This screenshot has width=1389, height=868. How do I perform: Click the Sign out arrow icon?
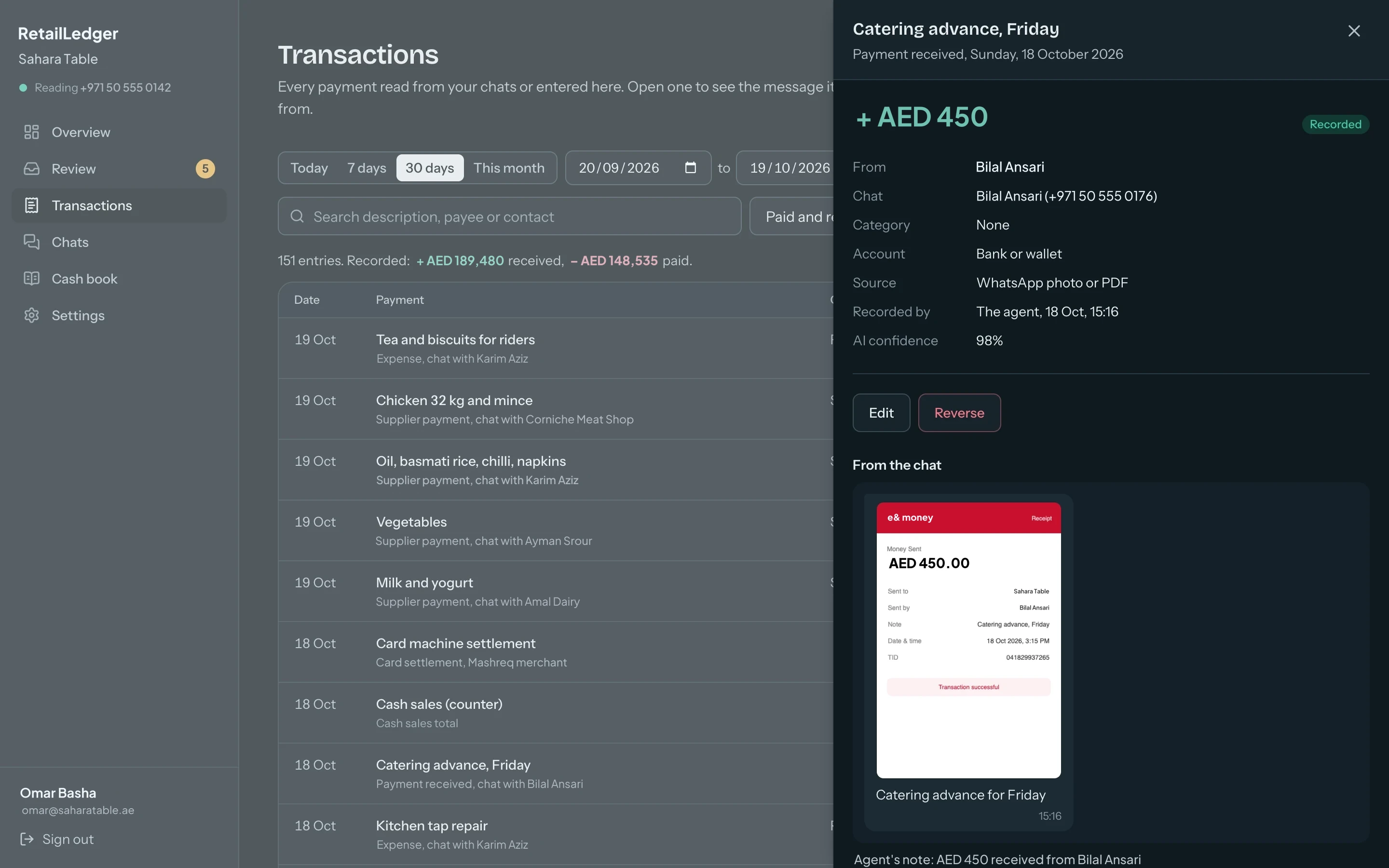(x=27, y=839)
